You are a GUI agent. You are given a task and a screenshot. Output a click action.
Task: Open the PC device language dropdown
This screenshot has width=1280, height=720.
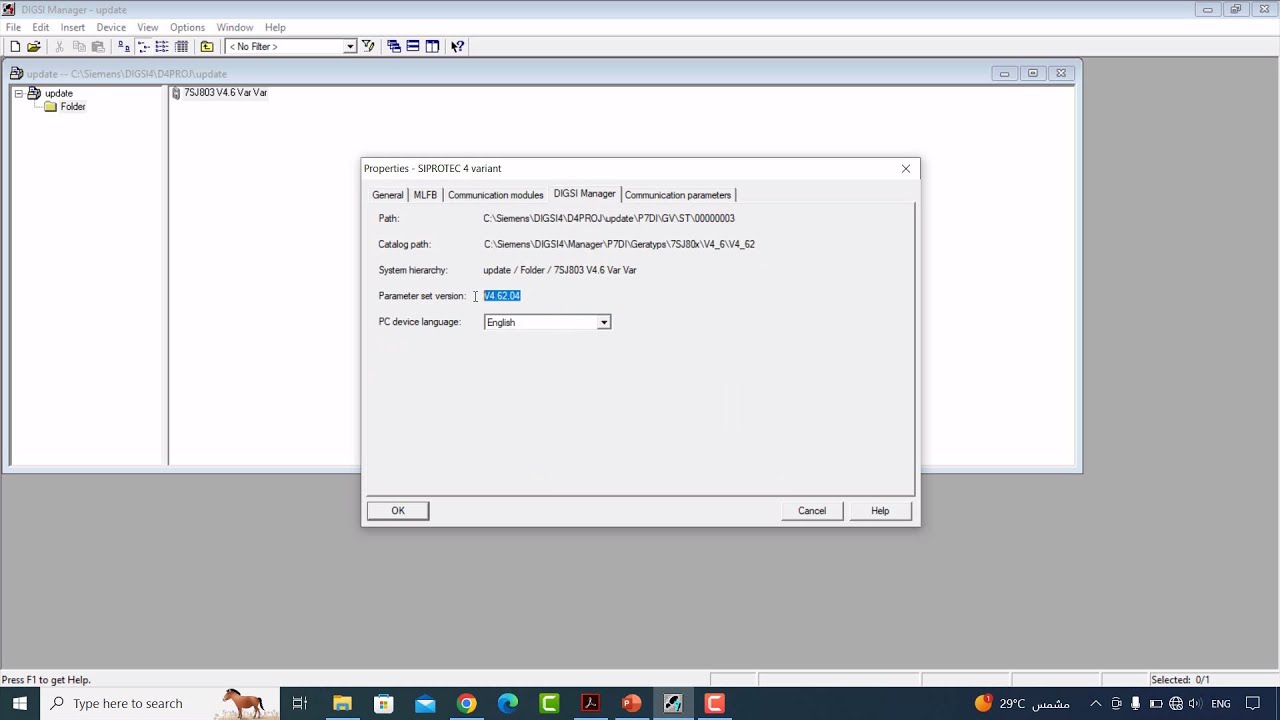[x=604, y=322]
